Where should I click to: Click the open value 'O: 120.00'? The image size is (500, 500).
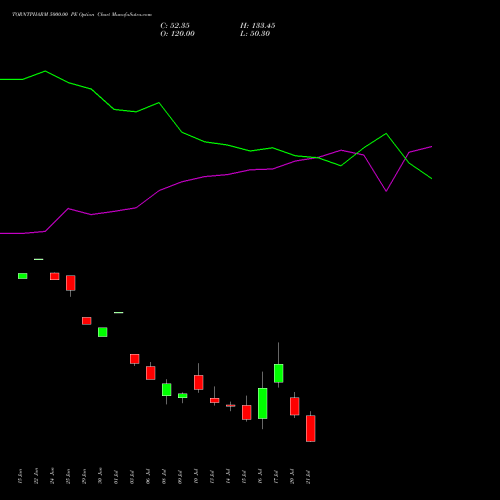(x=177, y=34)
